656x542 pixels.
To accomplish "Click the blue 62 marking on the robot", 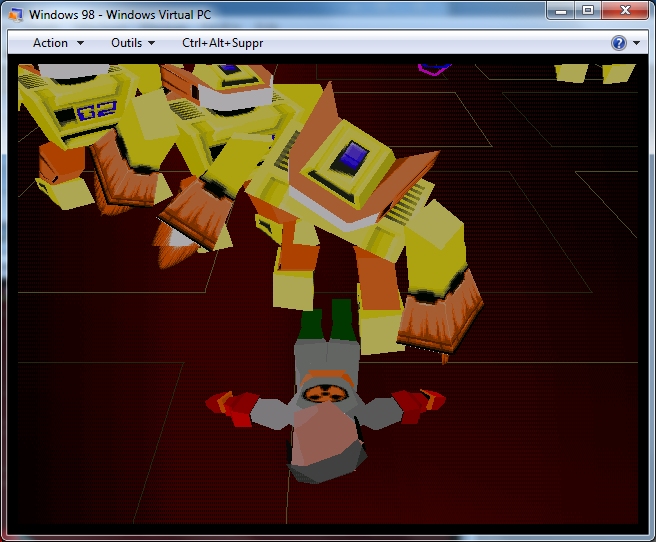I will point(96,111).
